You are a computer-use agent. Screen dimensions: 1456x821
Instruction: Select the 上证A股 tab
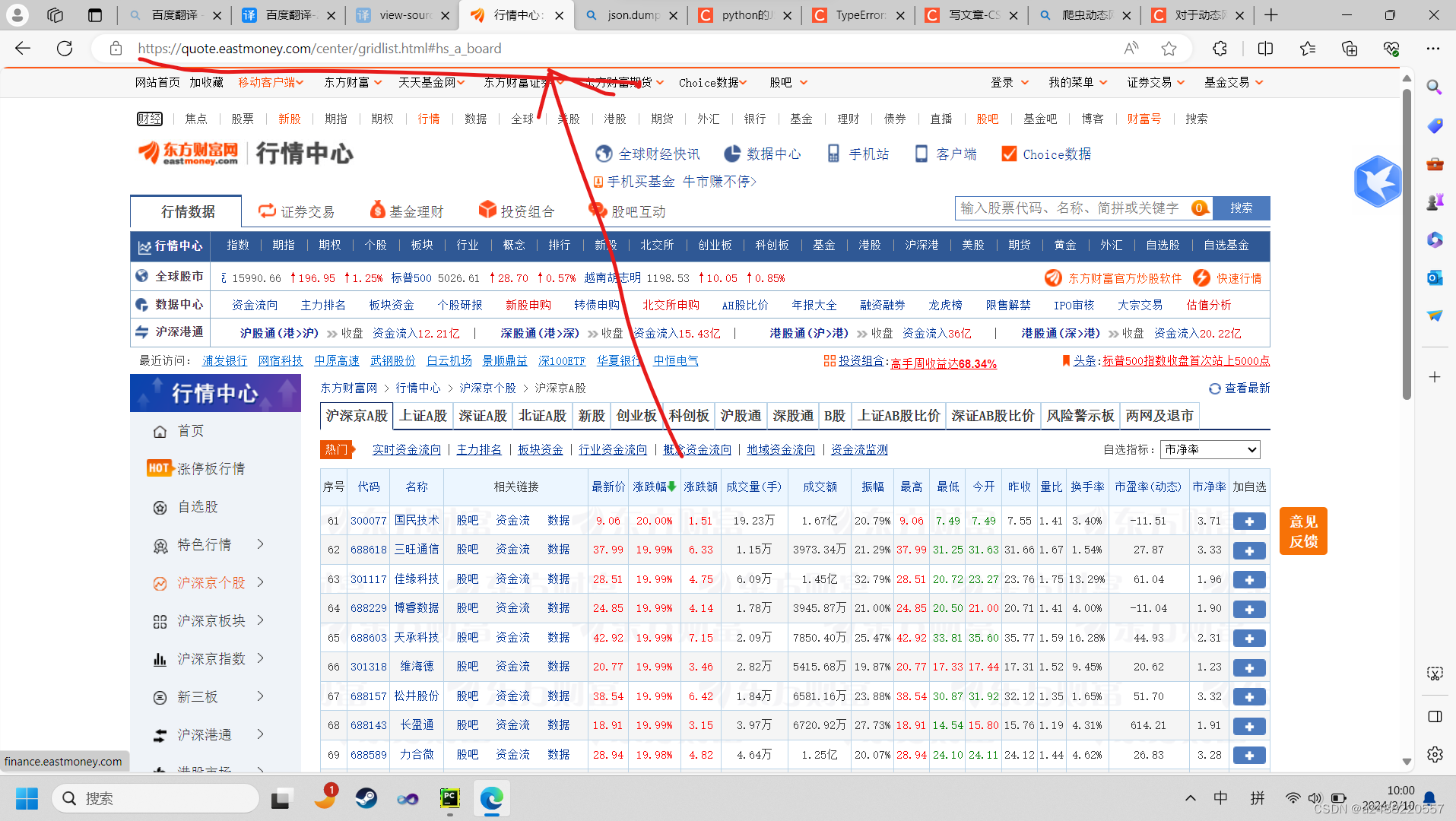423,416
